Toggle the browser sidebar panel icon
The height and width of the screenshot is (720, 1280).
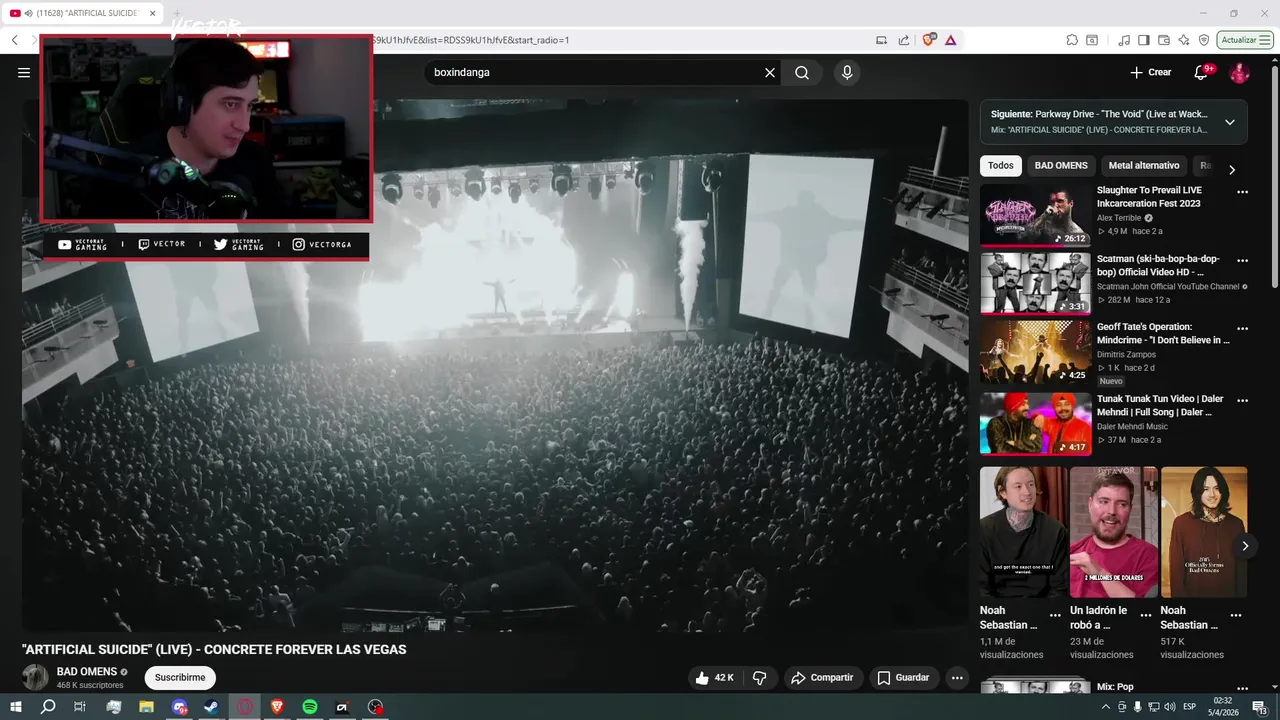click(x=1144, y=40)
